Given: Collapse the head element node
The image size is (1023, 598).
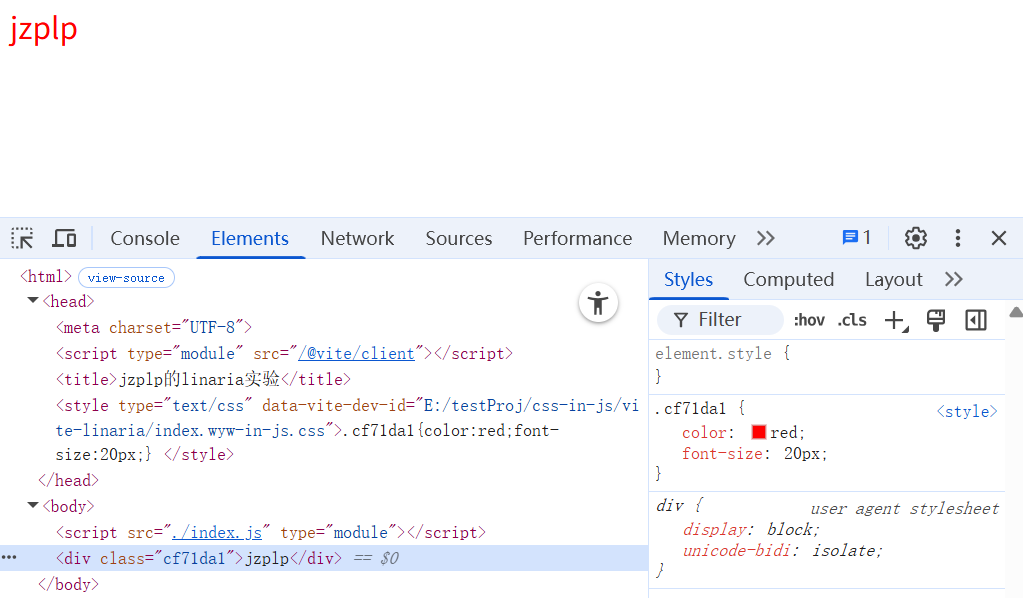Looking at the screenshot, I should tap(33, 301).
